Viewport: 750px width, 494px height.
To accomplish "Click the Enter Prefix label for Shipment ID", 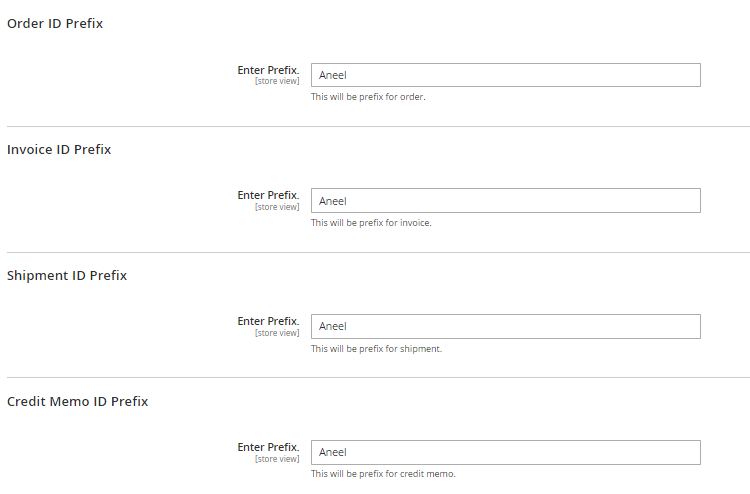I will click(x=268, y=322).
